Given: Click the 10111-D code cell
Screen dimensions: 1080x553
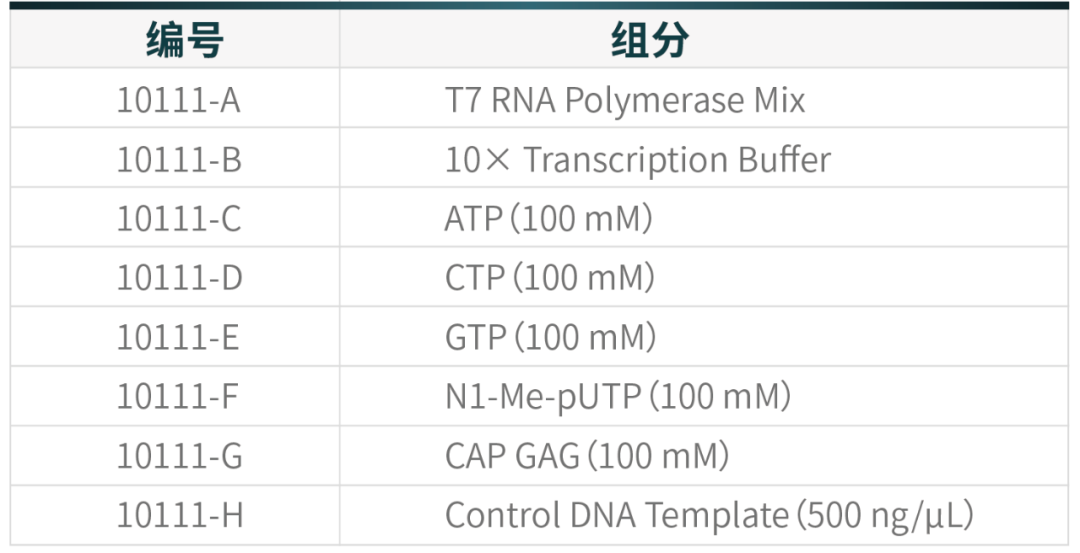Looking at the screenshot, I should coord(175,277).
